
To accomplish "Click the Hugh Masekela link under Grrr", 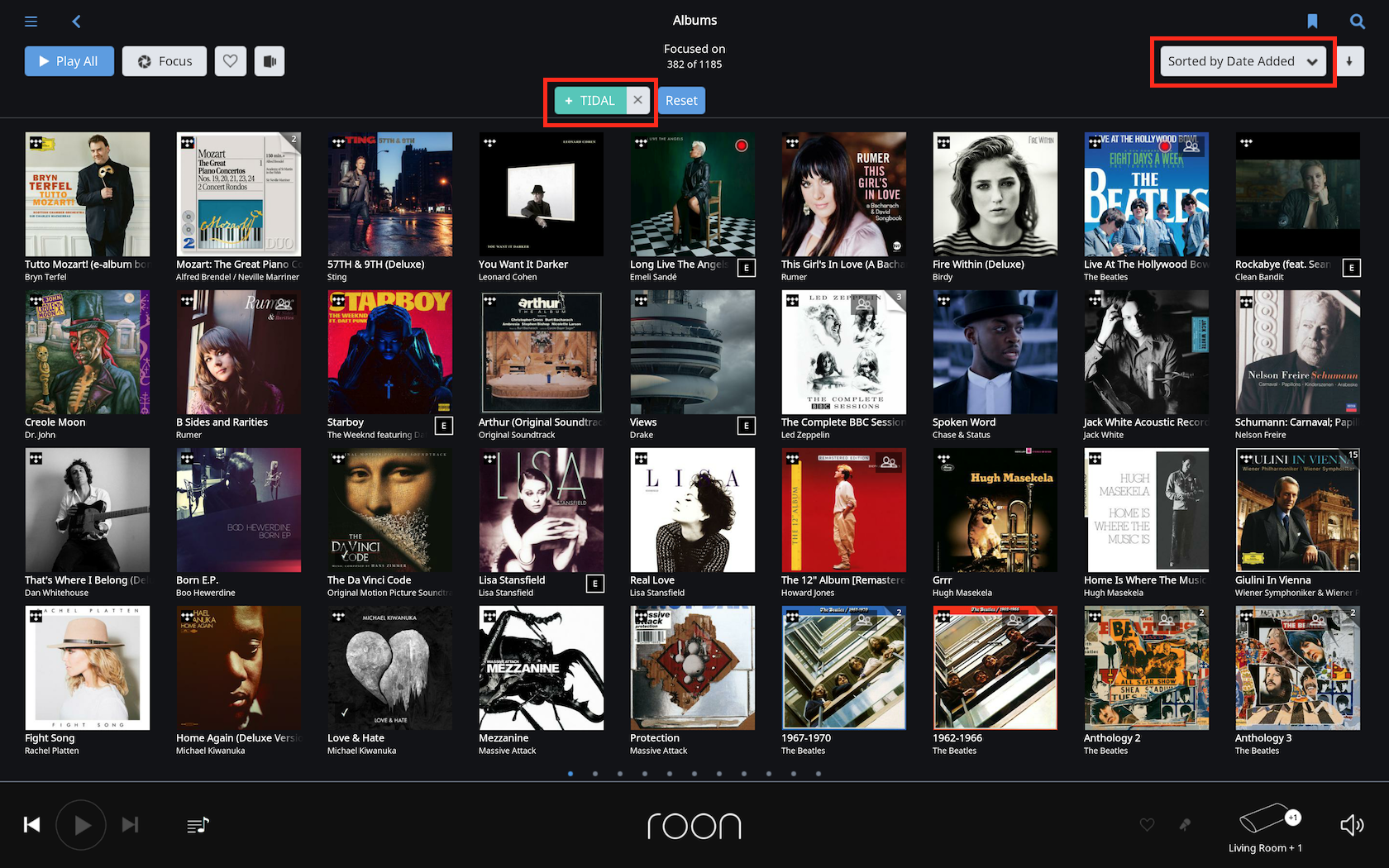I will (x=962, y=594).
